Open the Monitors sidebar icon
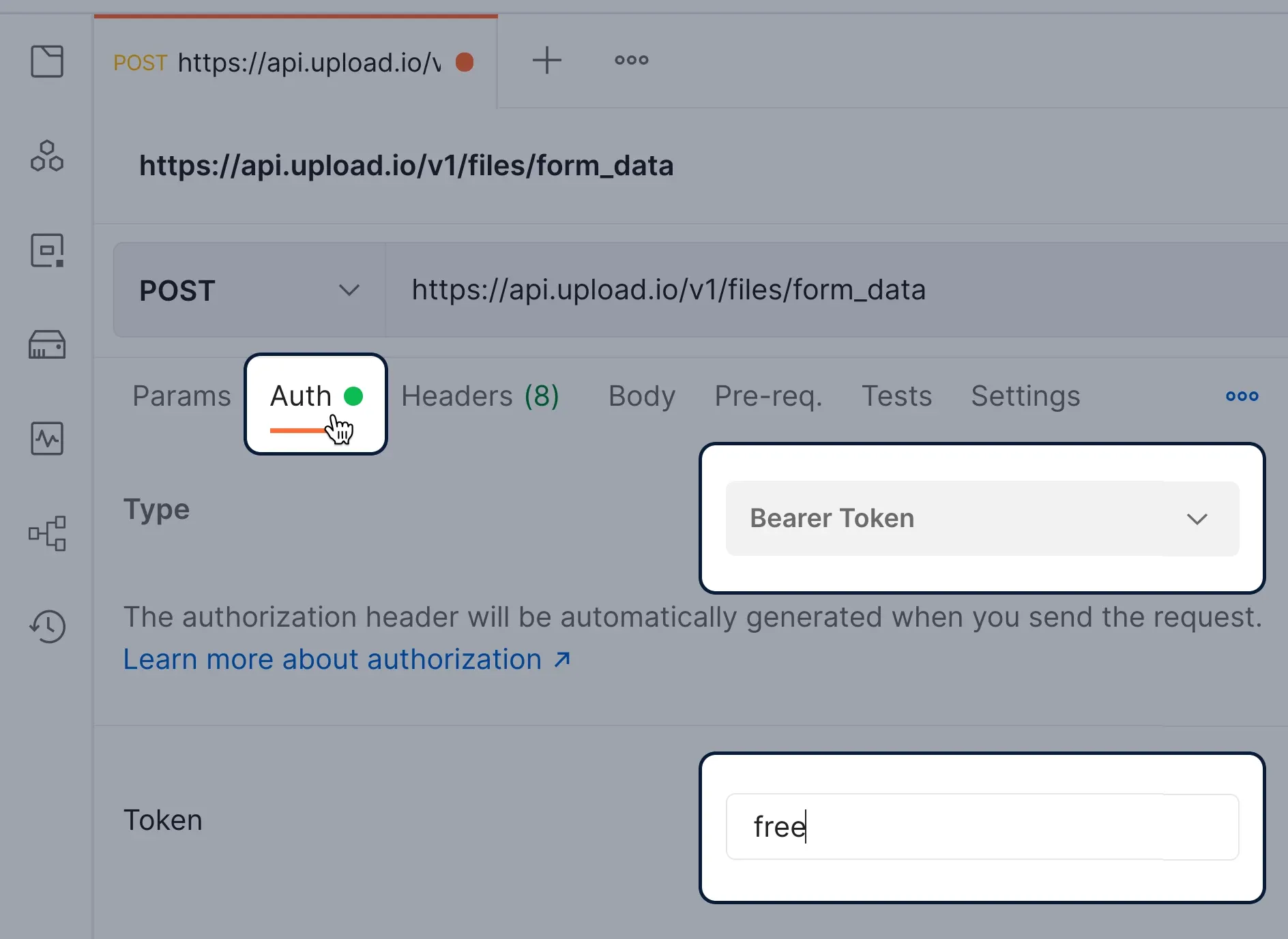 (x=47, y=438)
